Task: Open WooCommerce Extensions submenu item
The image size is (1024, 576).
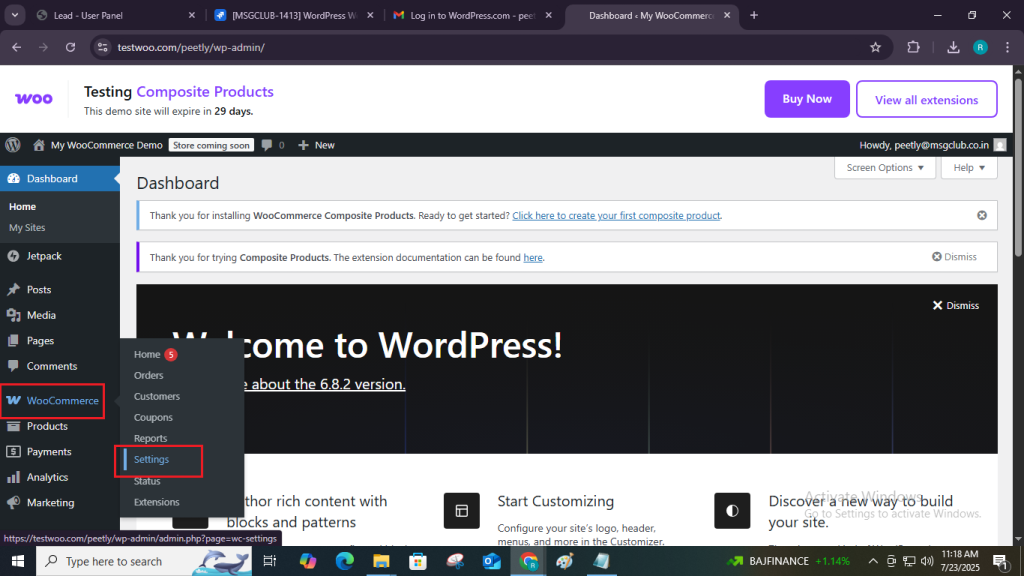Action: 157,502
